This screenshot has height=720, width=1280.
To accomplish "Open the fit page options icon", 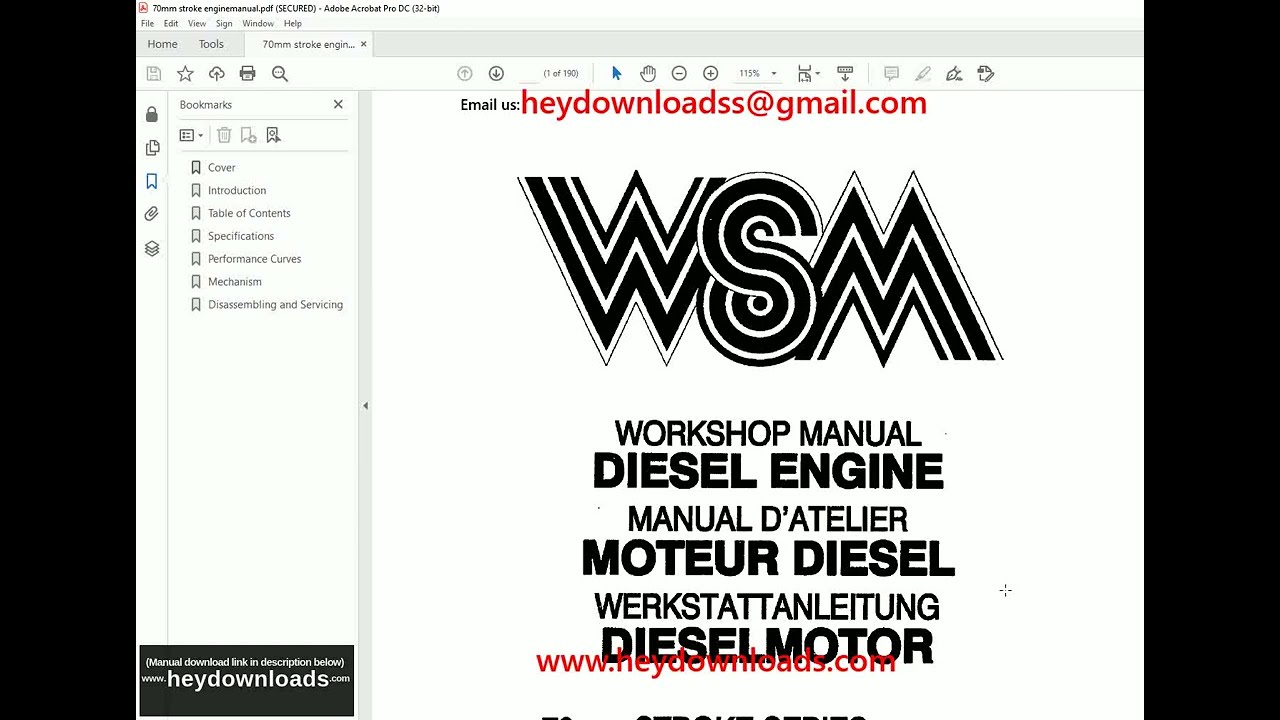I will (808, 73).
